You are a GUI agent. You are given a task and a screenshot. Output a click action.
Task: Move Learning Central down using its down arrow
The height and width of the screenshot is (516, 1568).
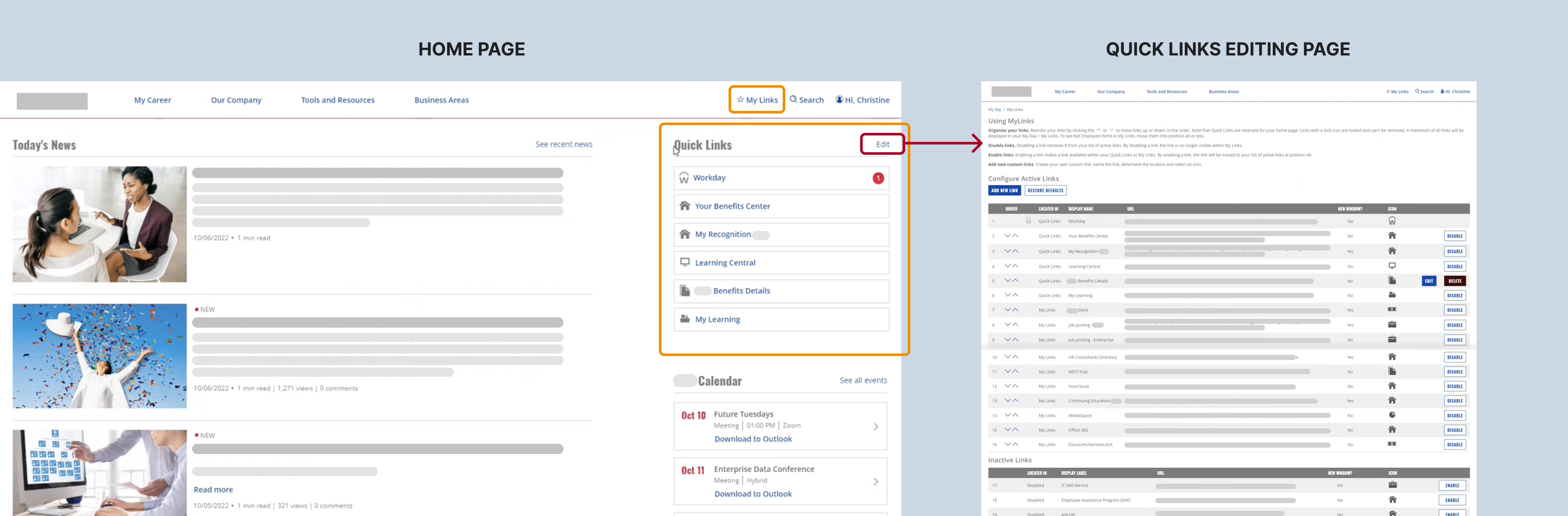click(1008, 266)
